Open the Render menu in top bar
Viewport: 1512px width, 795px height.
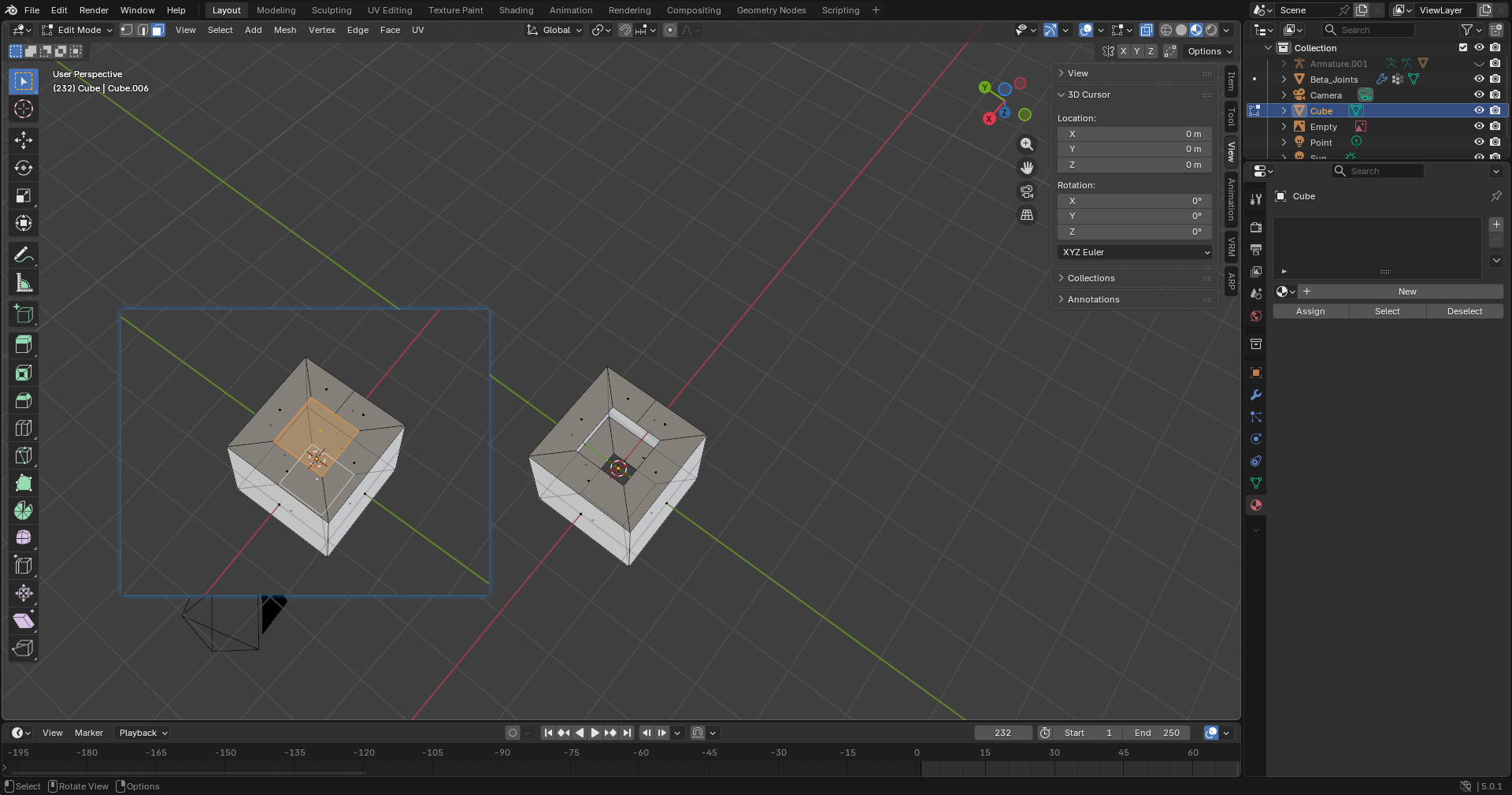coord(94,10)
